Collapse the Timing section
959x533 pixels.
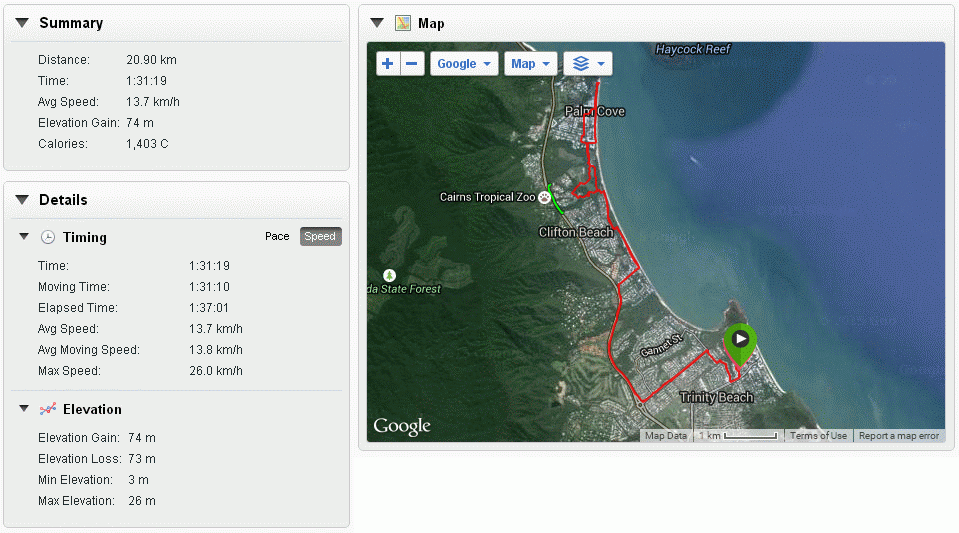[x=24, y=236]
